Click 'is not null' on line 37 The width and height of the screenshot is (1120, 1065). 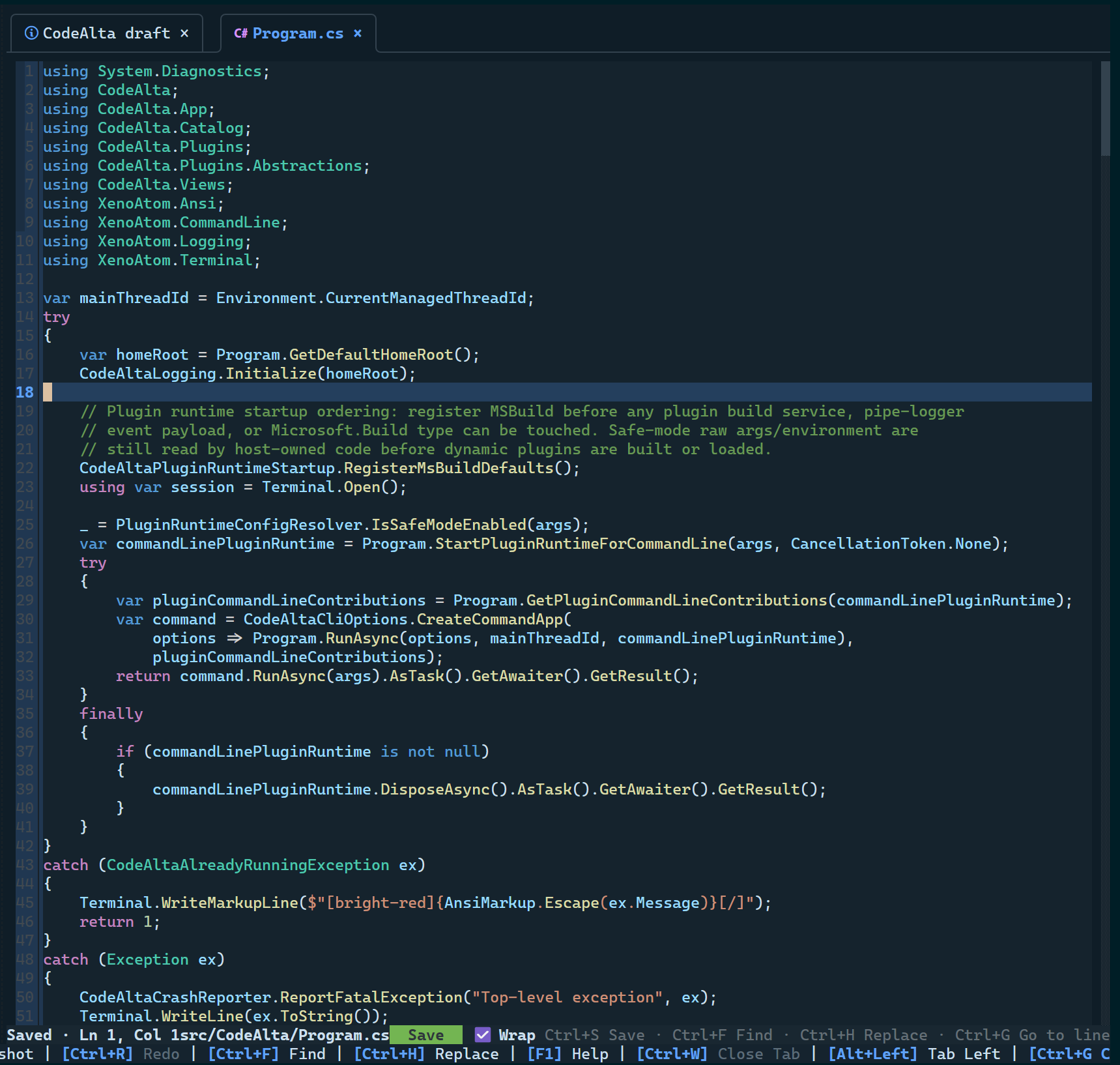(431, 751)
